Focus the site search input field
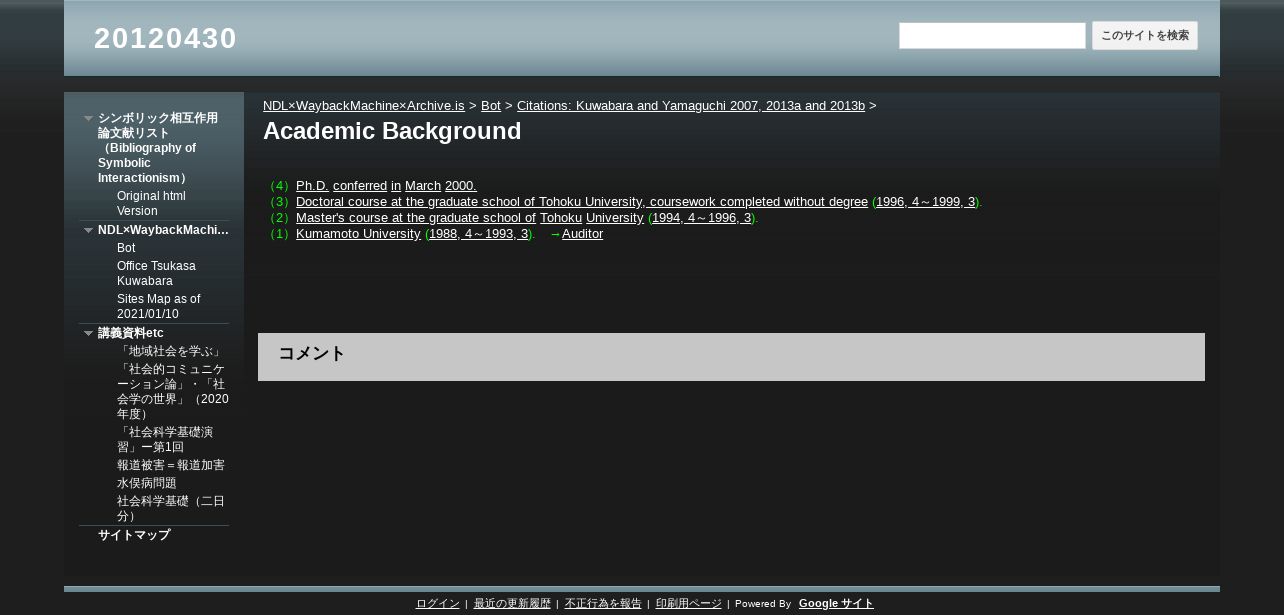Viewport: 1284px width, 615px height. (x=992, y=36)
